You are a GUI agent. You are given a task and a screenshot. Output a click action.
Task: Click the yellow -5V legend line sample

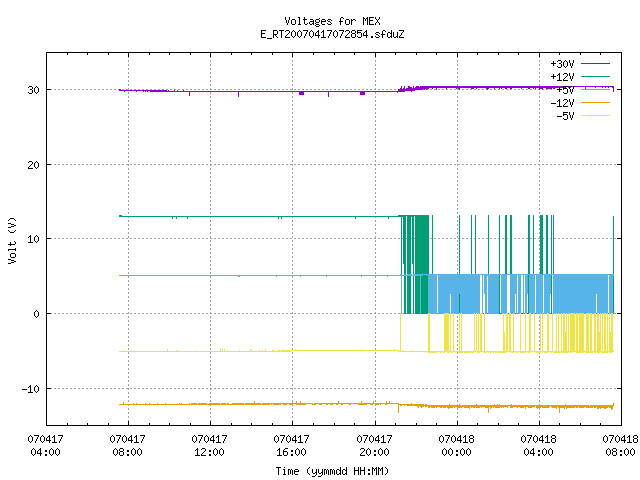pyautogui.click(x=595, y=116)
